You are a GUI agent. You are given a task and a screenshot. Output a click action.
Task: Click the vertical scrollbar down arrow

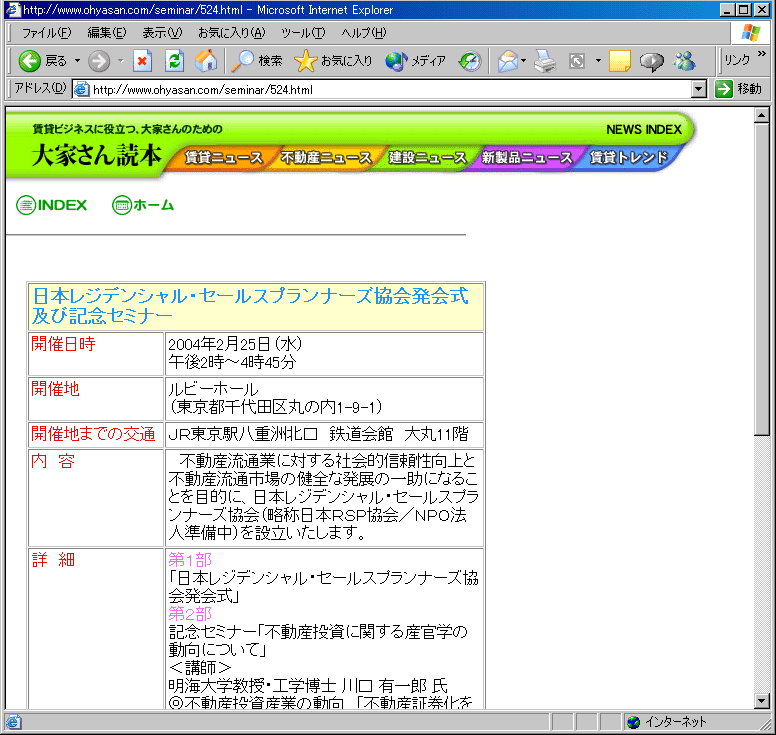(x=762, y=701)
